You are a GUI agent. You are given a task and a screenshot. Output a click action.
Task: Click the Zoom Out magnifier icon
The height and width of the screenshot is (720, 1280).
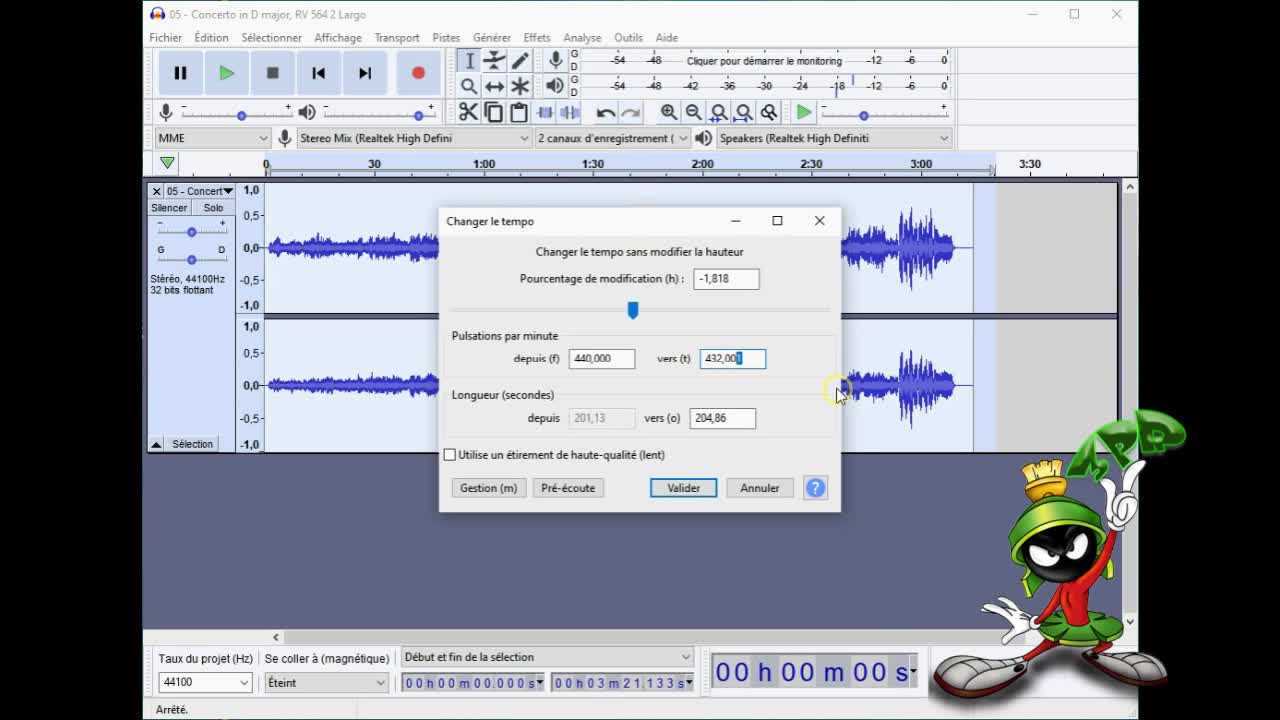pyautogui.click(x=693, y=112)
